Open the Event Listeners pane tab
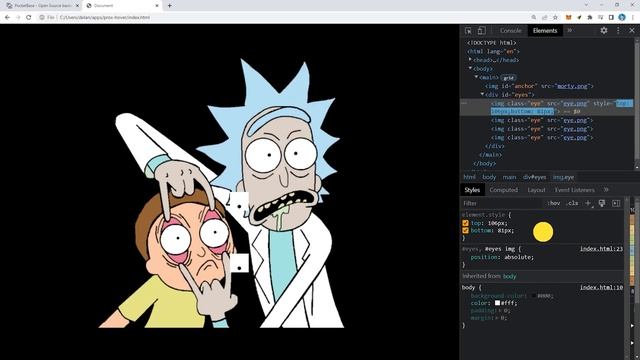 574,190
